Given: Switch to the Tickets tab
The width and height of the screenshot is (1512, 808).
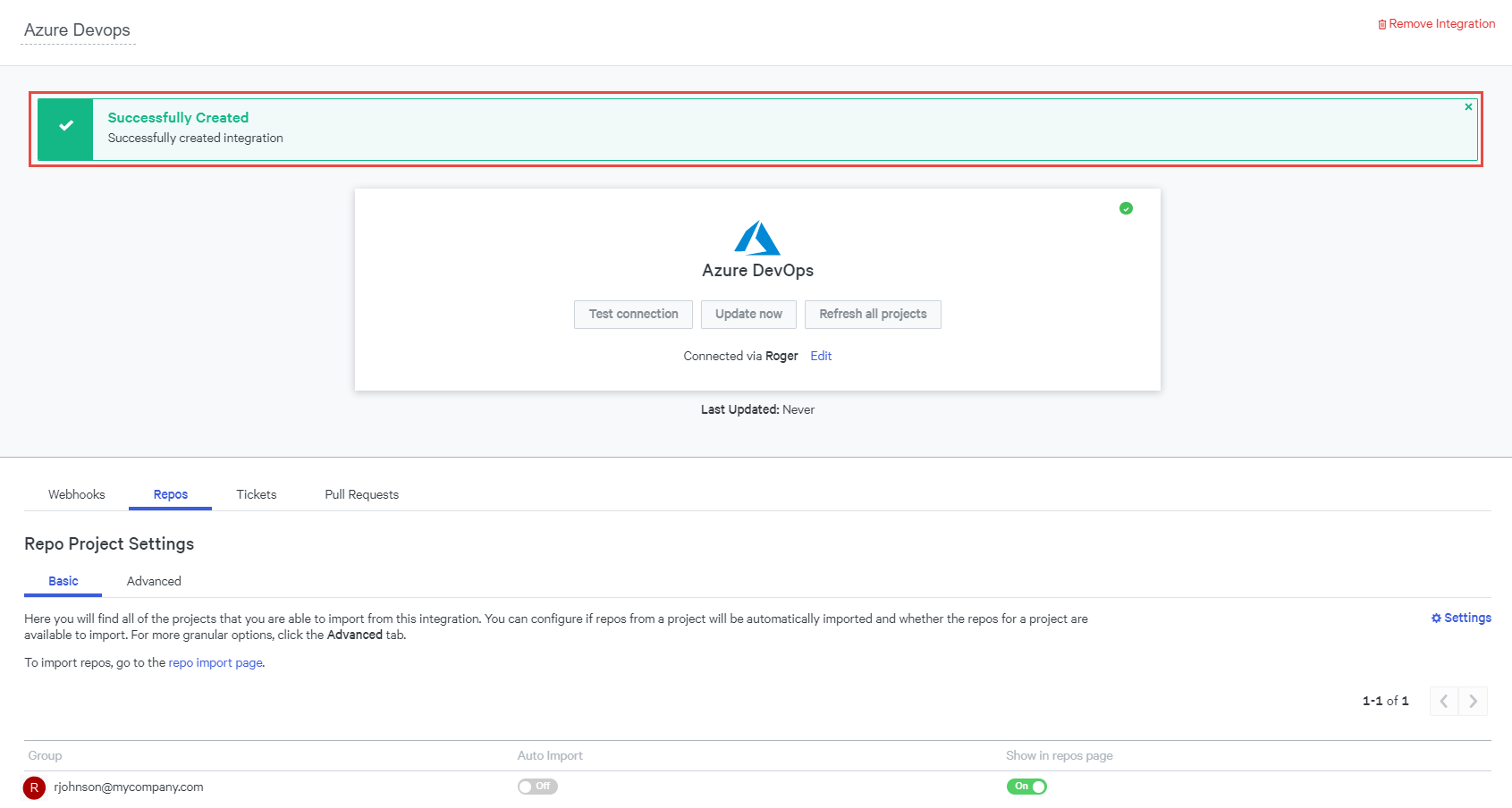Looking at the screenshot, I should coord(257,494).
